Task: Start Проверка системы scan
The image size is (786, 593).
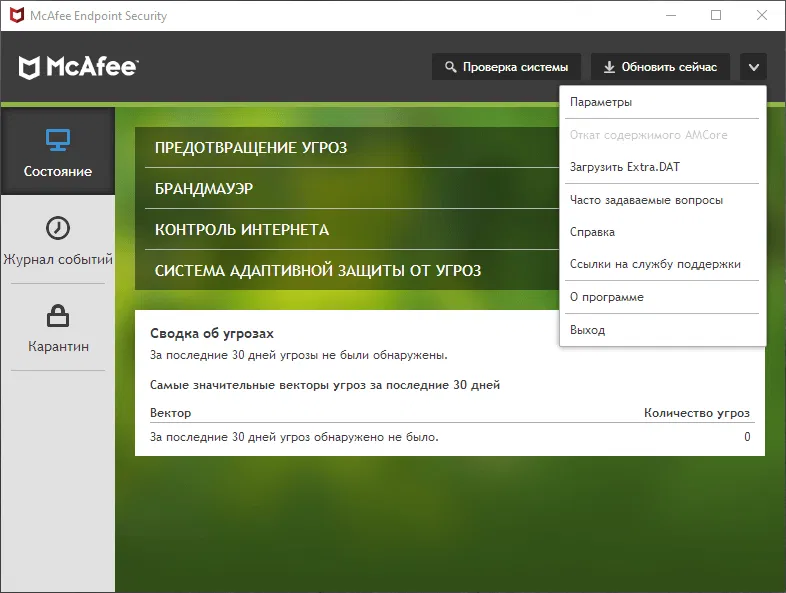Action: 506,67
